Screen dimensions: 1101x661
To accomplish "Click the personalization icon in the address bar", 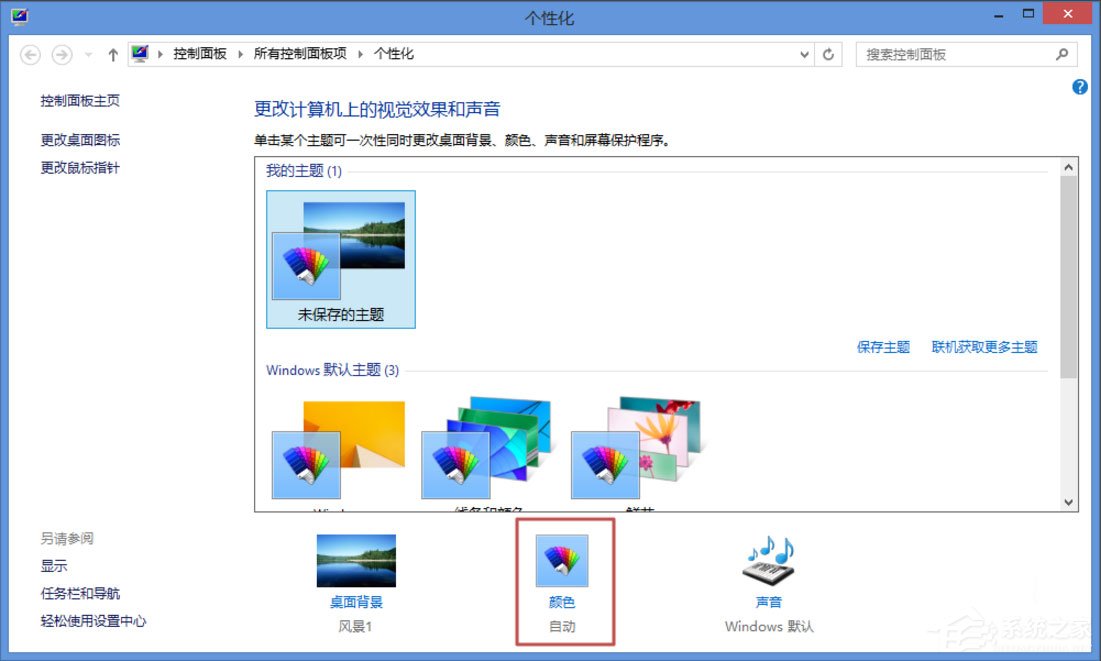I will coord(140,53).
